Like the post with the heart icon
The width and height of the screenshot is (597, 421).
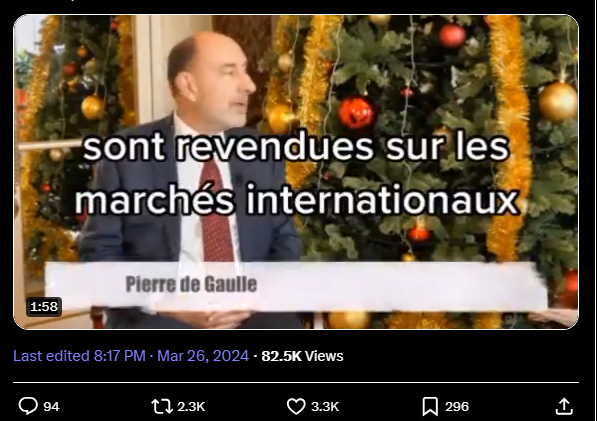296,406
